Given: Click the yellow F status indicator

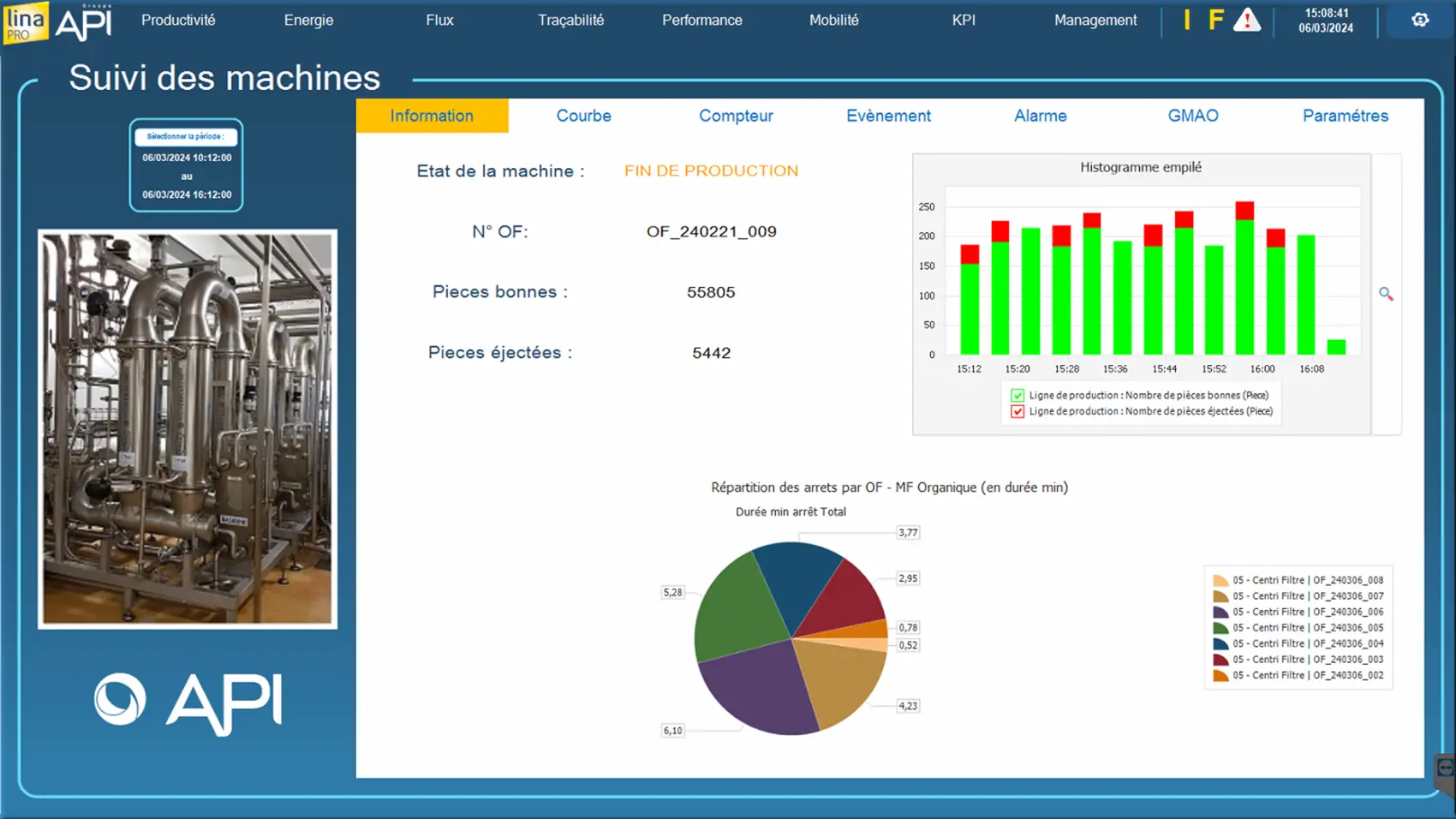Looking at the screenshot, I should pos(1215,20).
